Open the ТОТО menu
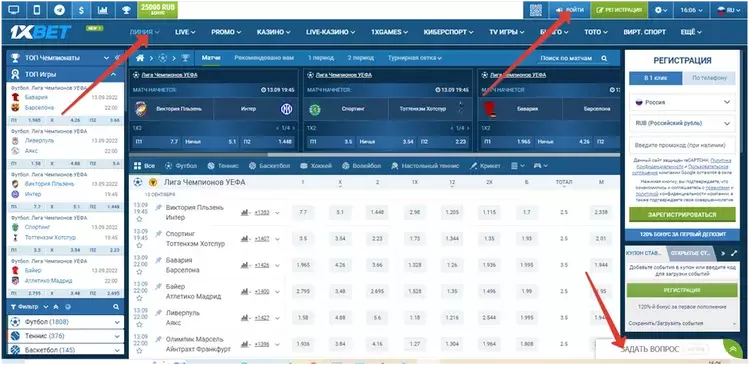This screenshot has height=365, width=750. (596, 32)
